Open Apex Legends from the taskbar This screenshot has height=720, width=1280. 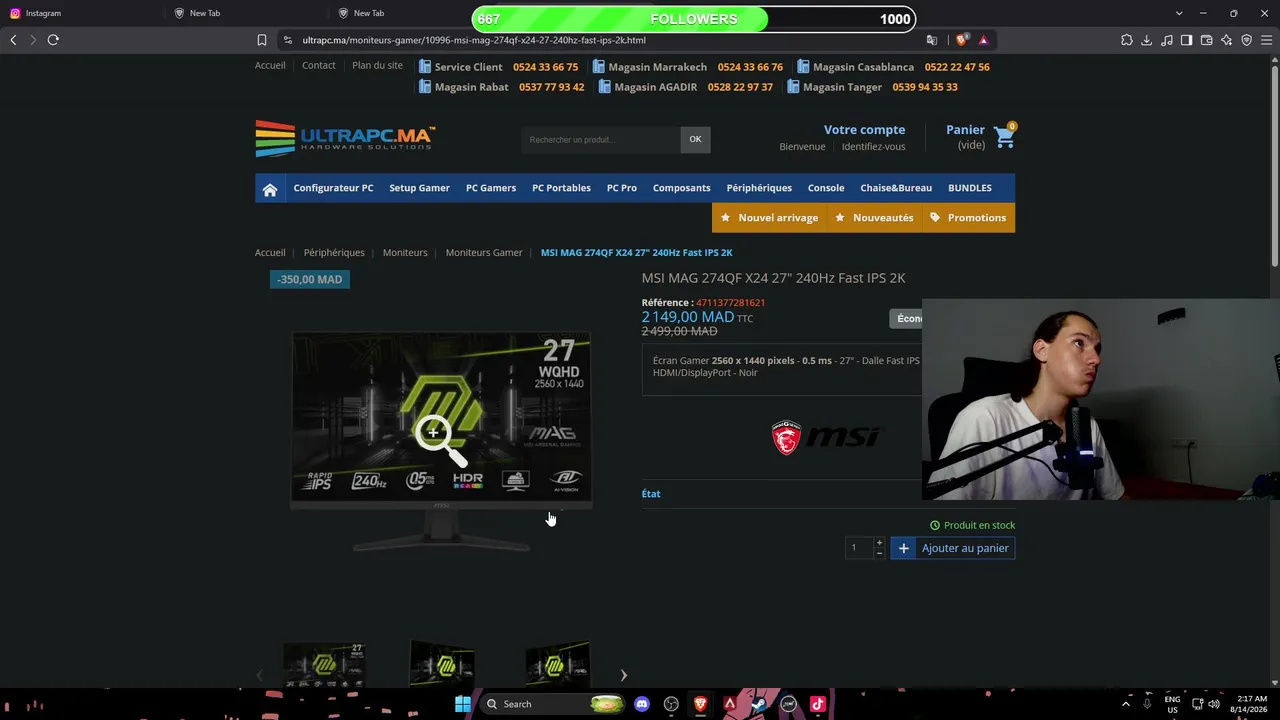pyautogui.click(x=730, y=704)
